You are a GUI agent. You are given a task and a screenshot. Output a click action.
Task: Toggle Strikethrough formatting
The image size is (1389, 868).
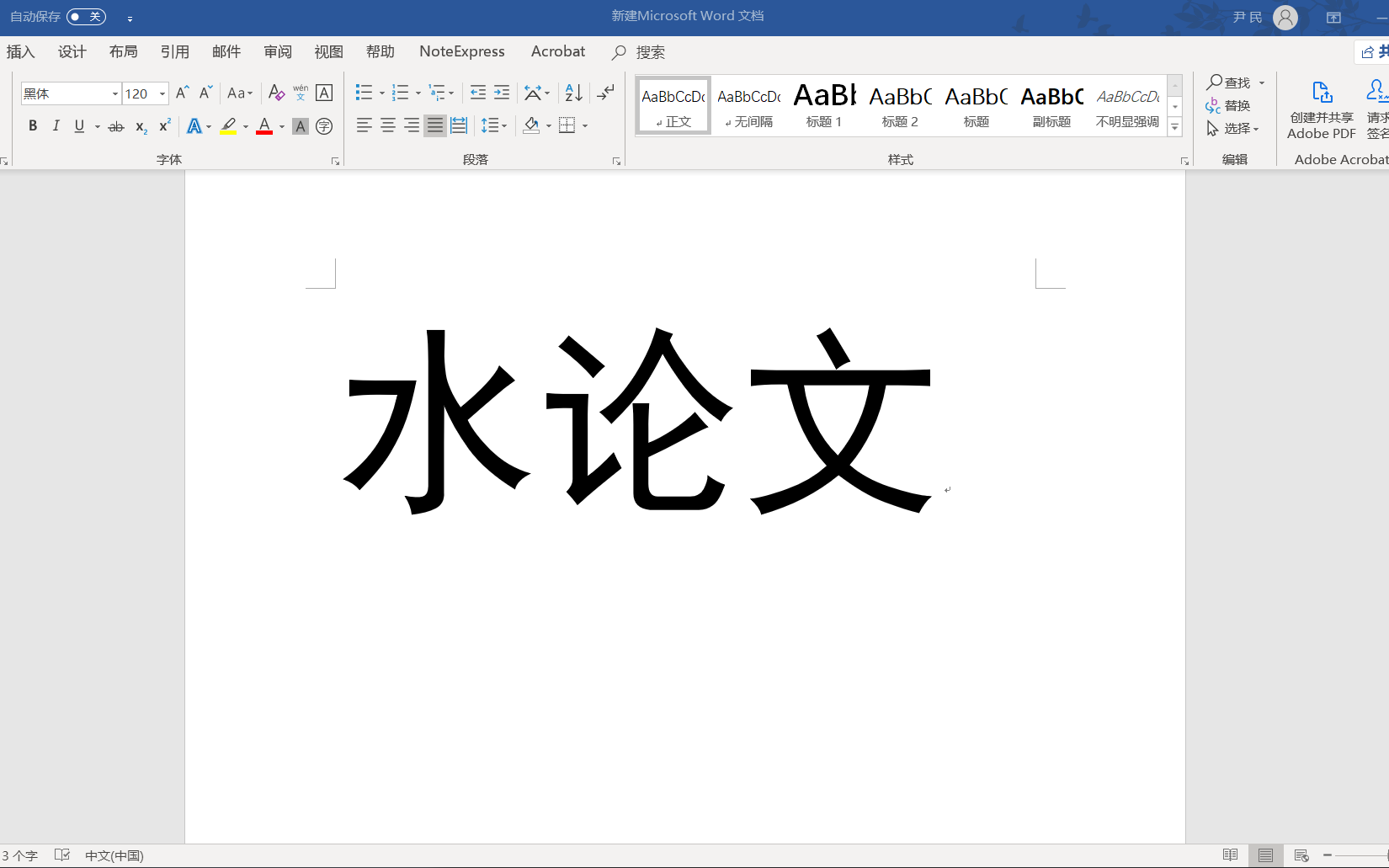click(x=116, y=126)
